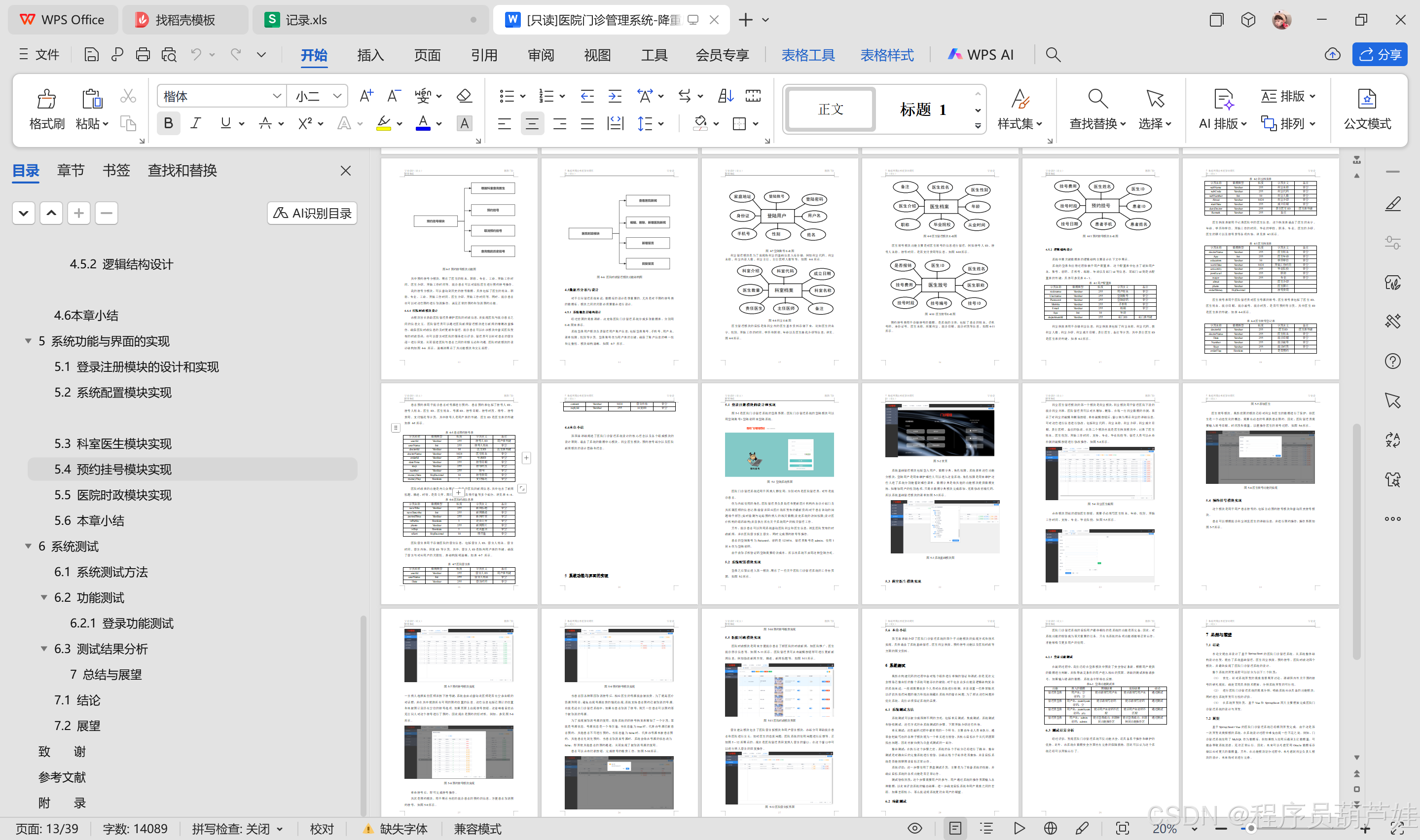Click the print icon in quick toolbar
This screenshot has height=840, width=1420.
(143, 54)
